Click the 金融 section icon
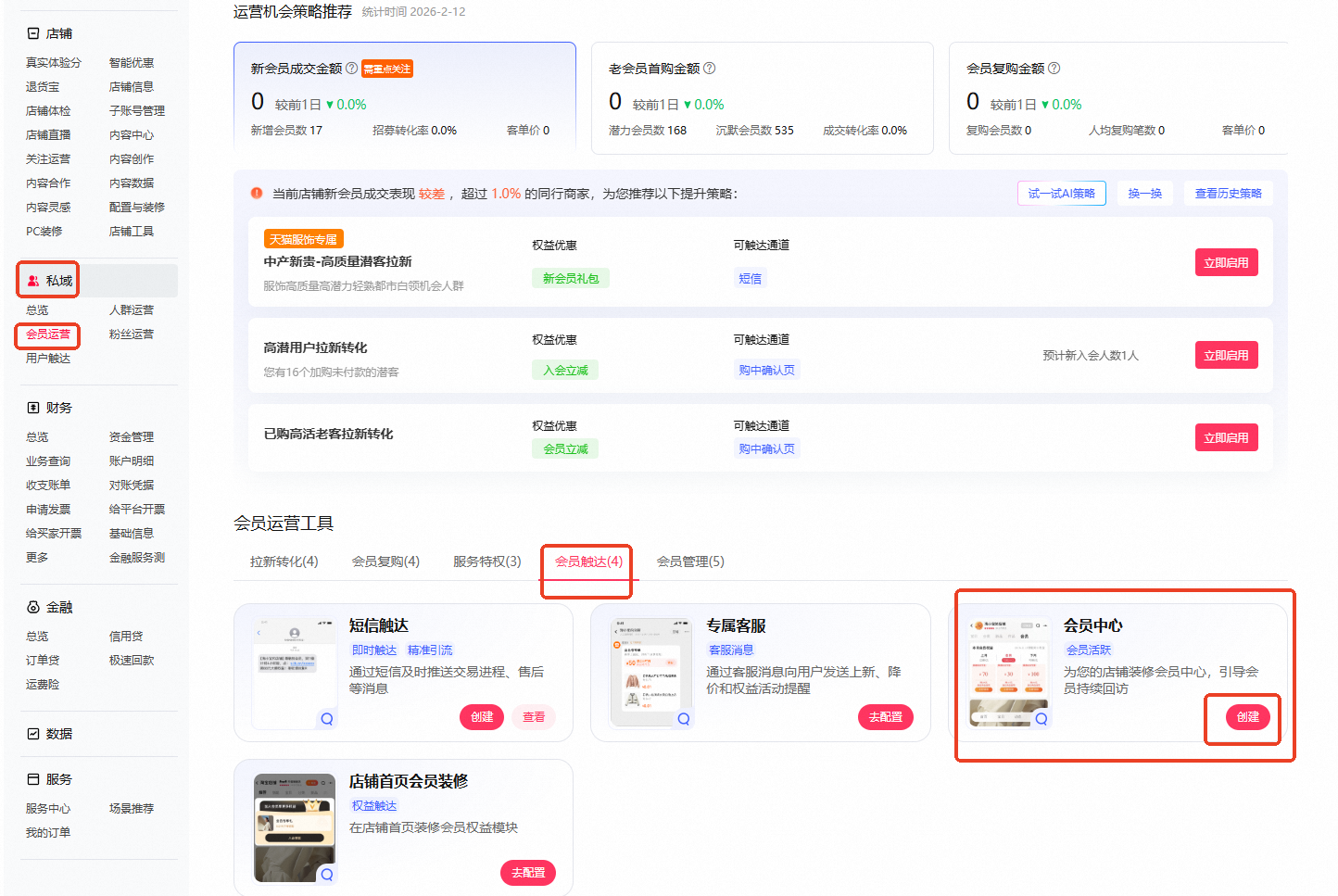This screenshot has height=896, width=1338. (x=33, y=607)
